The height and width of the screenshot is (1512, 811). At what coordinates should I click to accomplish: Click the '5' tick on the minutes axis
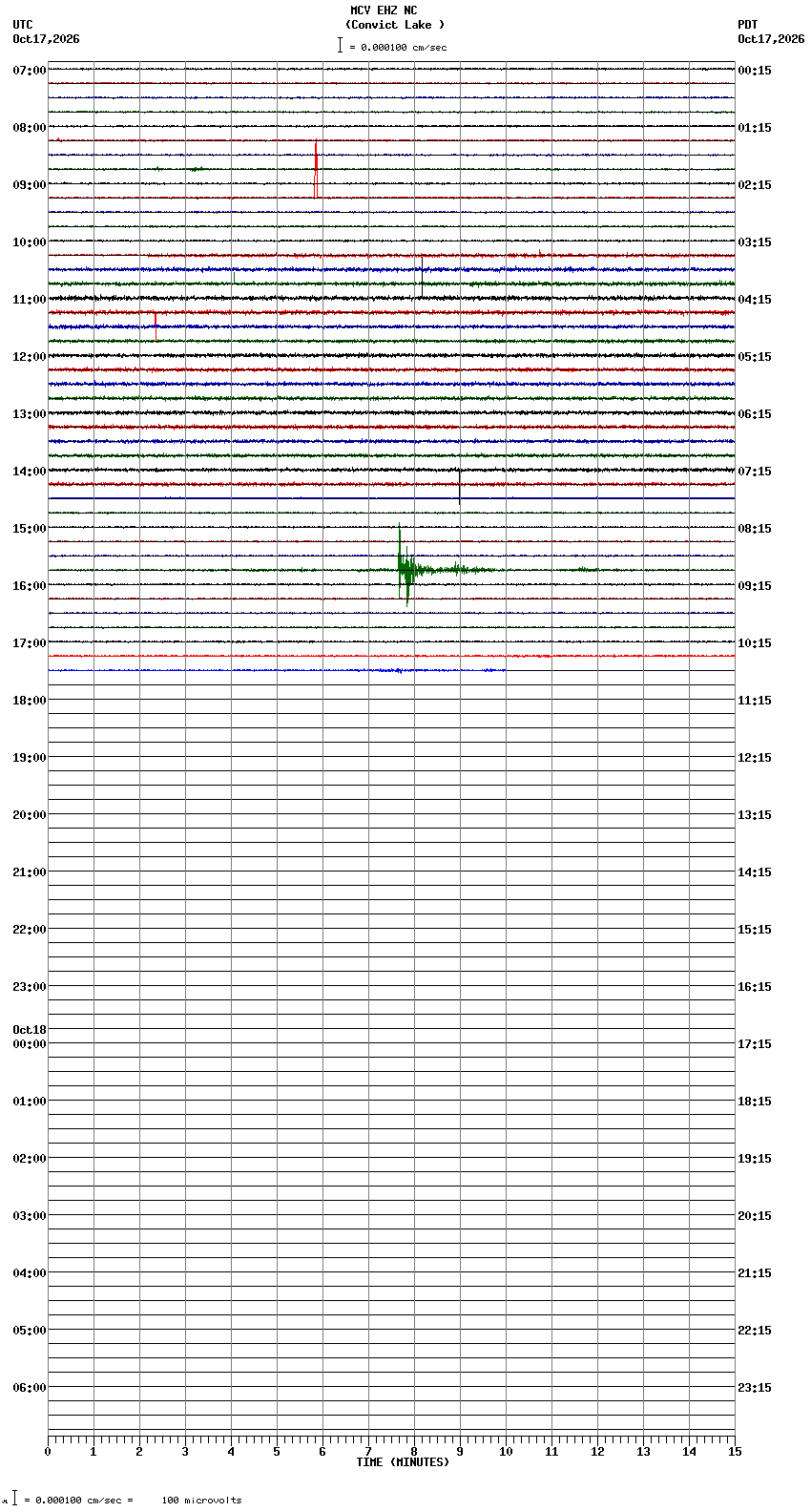coord(277,1452)
